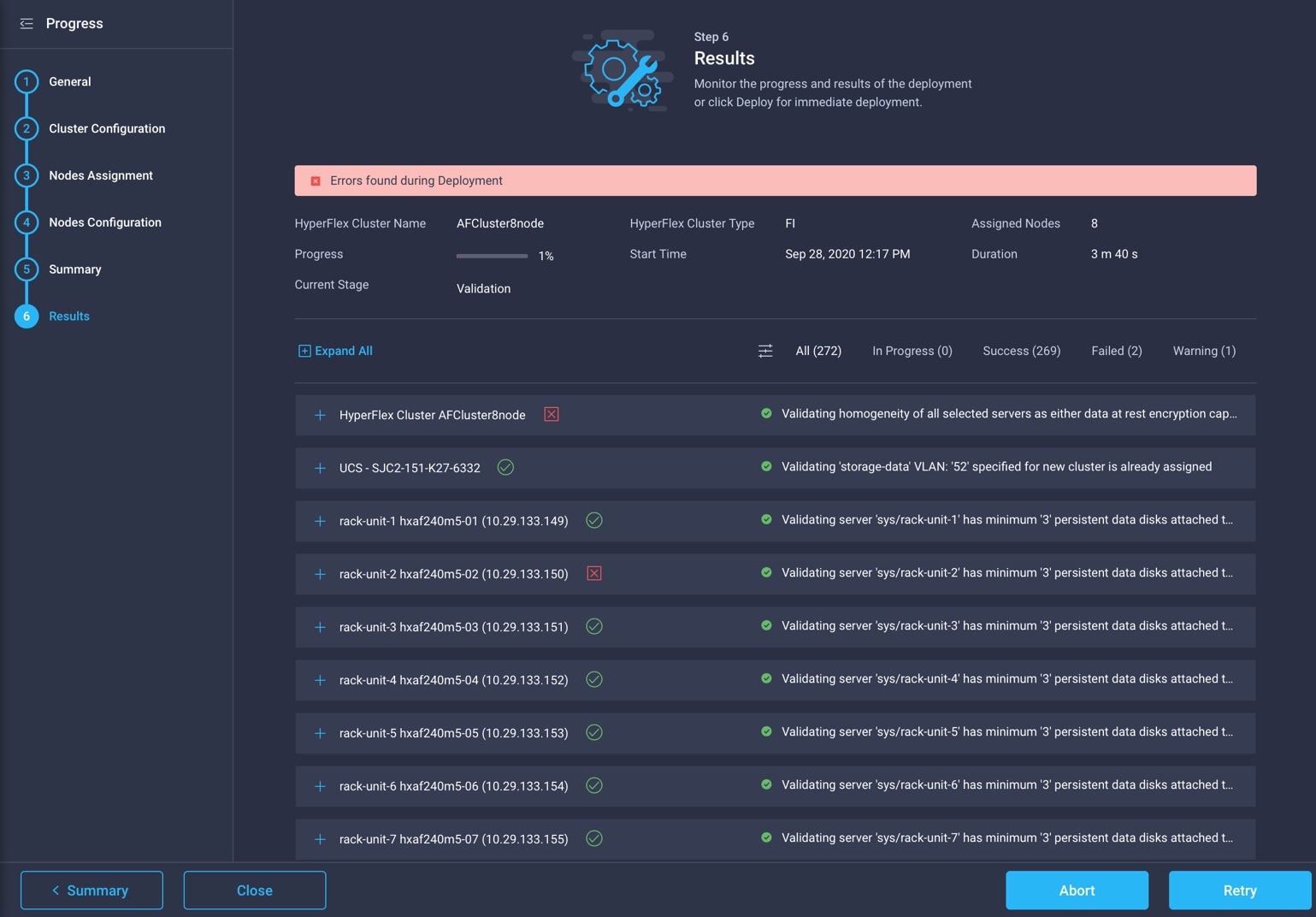Click success status icon for rack-unit-1
Image resolution: width=1316 pixels, height=917 pixels.
[x=594, y=520]
